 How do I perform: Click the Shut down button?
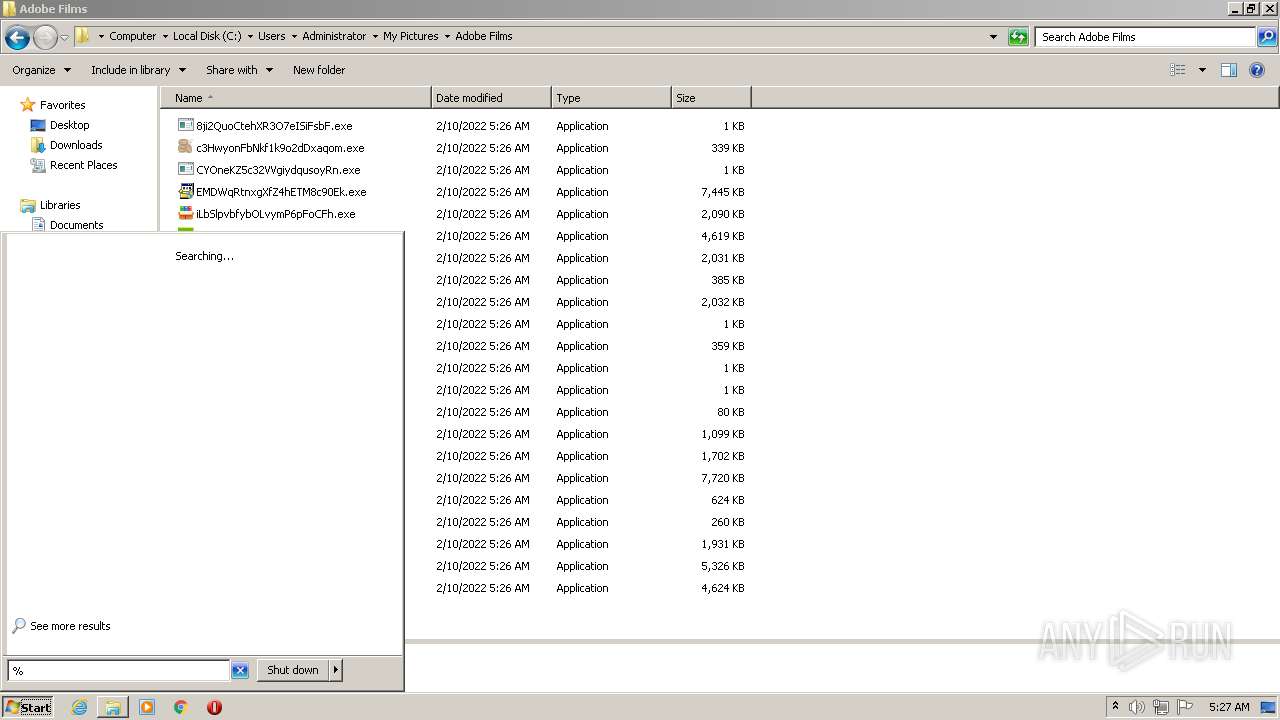coord(293,670)
